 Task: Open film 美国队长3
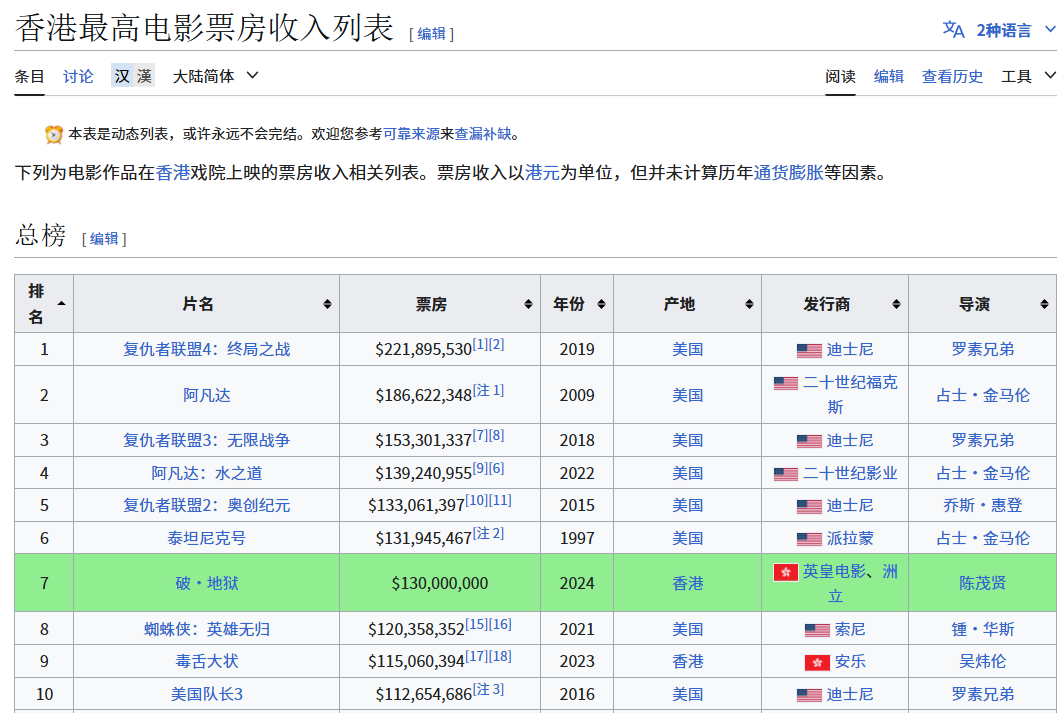point(206,694)
